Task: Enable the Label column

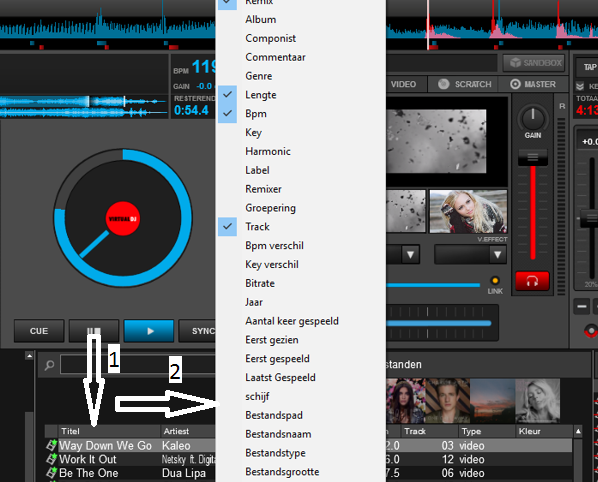Action: point(257,170)
